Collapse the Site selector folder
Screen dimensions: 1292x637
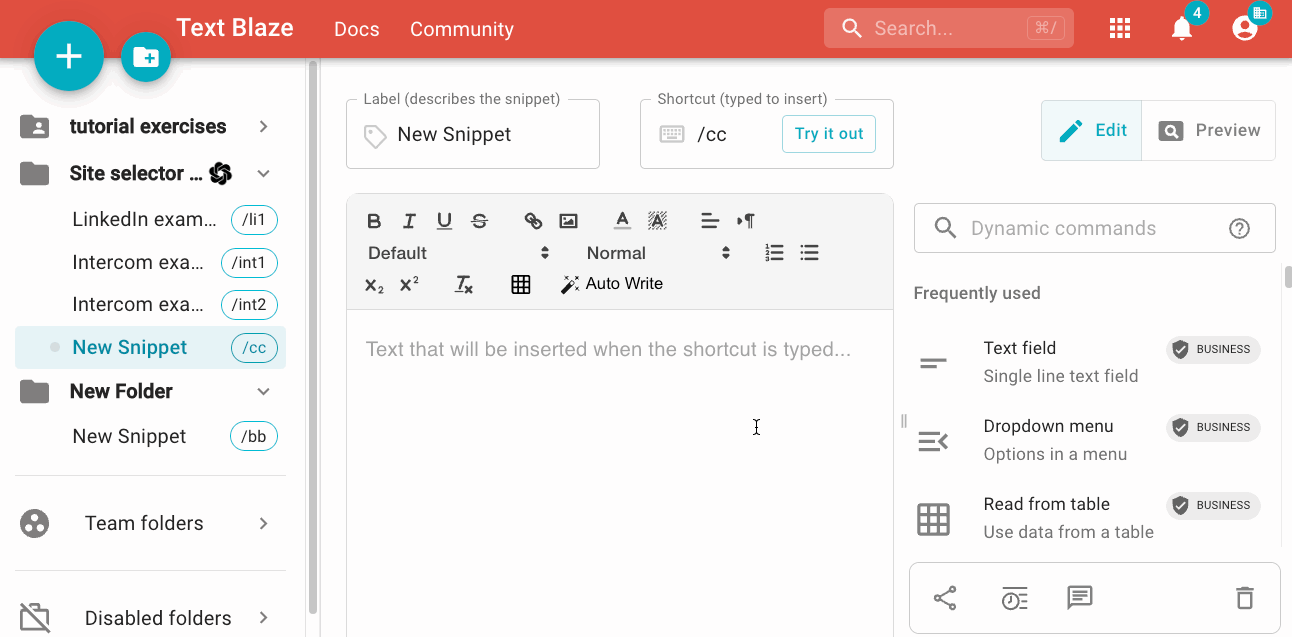263,173
